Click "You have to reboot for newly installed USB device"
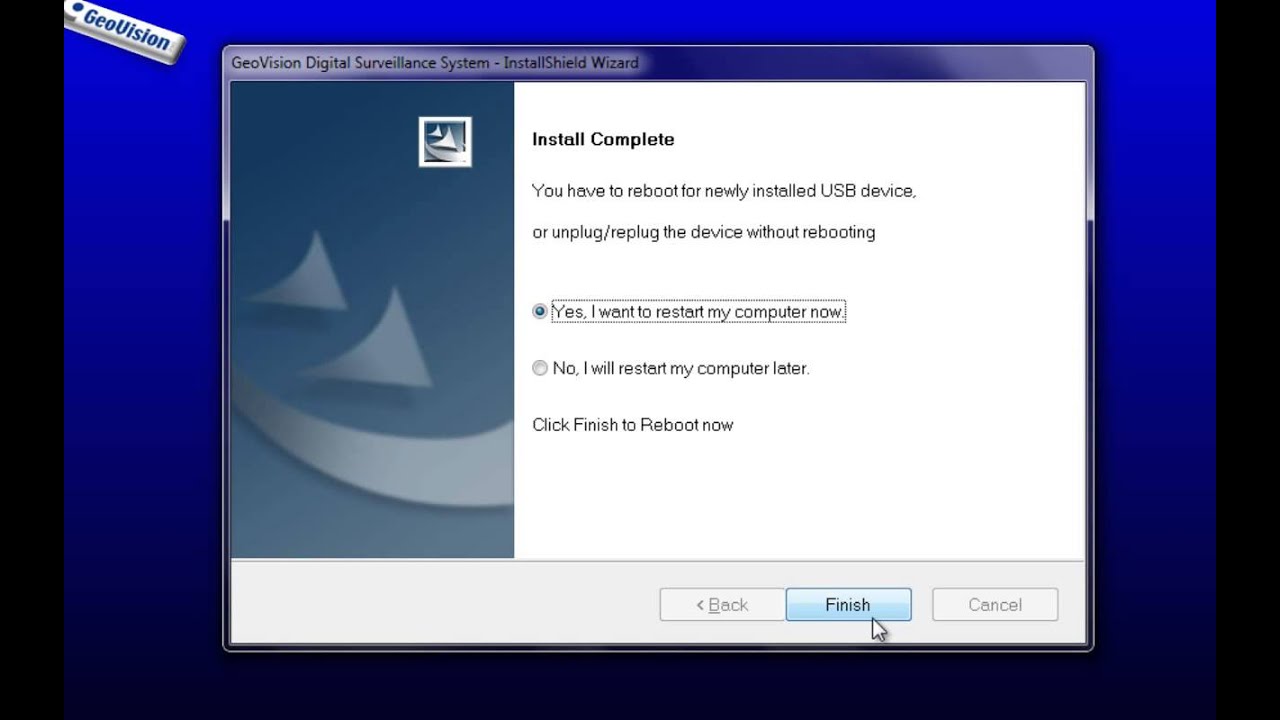 coord(724,191)
